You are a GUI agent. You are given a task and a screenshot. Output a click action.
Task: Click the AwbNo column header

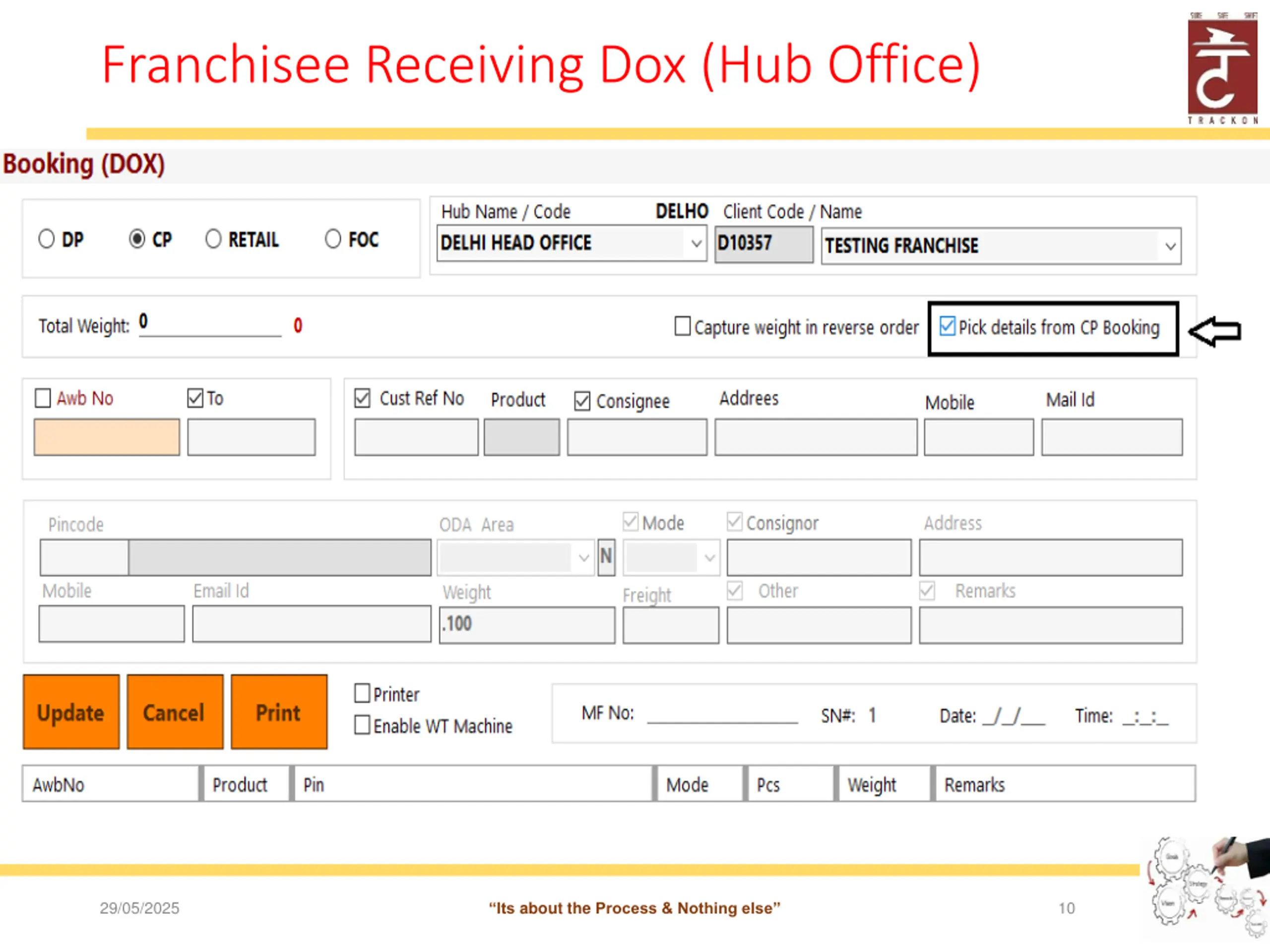point(111,784)
